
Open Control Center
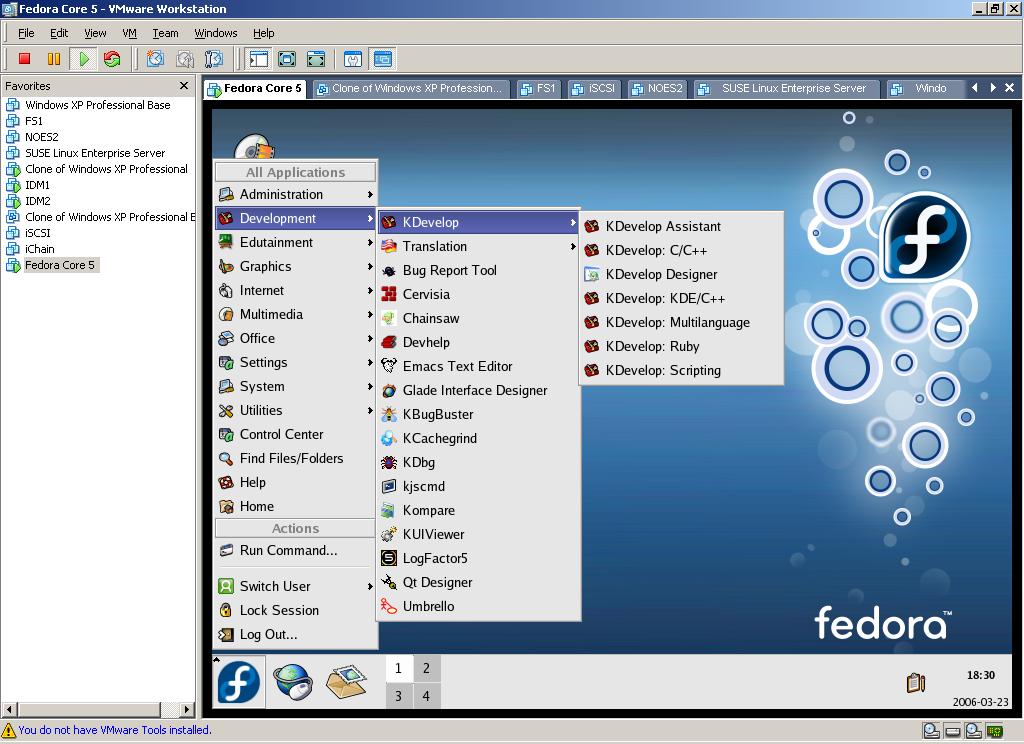[x=296, y=434]
